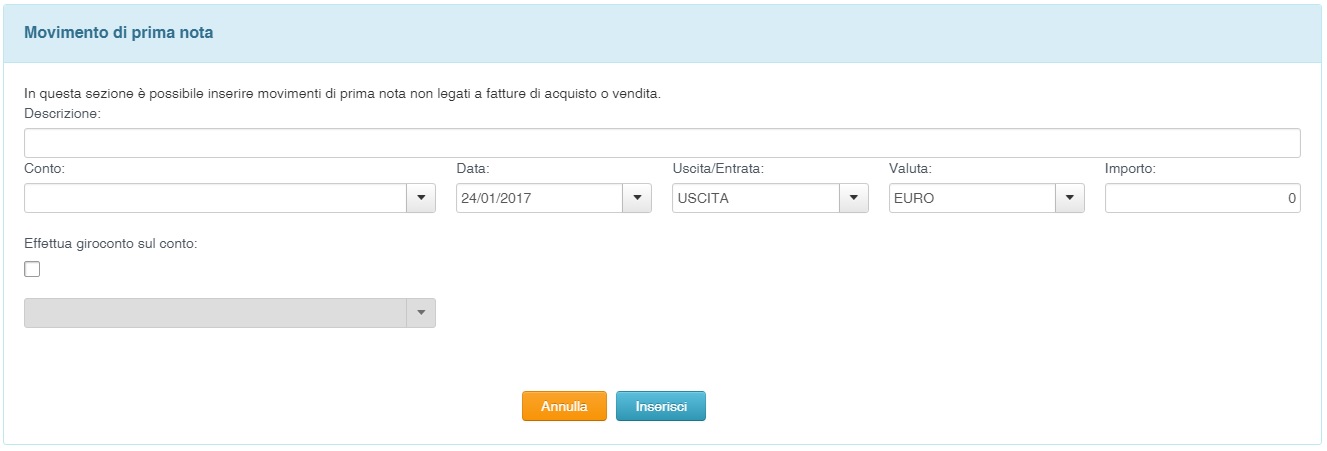Click the Importo label text
Viewport: 1327px width, 451px height.
pyautogui.click(x=1130, y=169)
